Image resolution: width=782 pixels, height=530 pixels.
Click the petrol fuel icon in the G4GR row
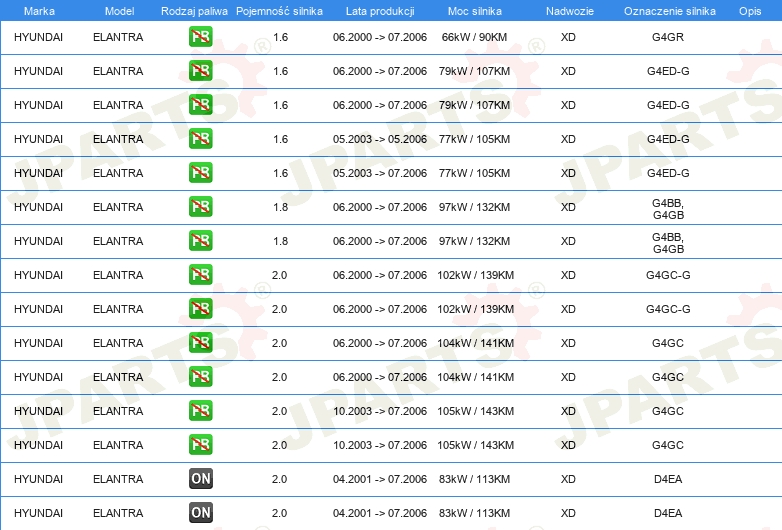[200, 37]
